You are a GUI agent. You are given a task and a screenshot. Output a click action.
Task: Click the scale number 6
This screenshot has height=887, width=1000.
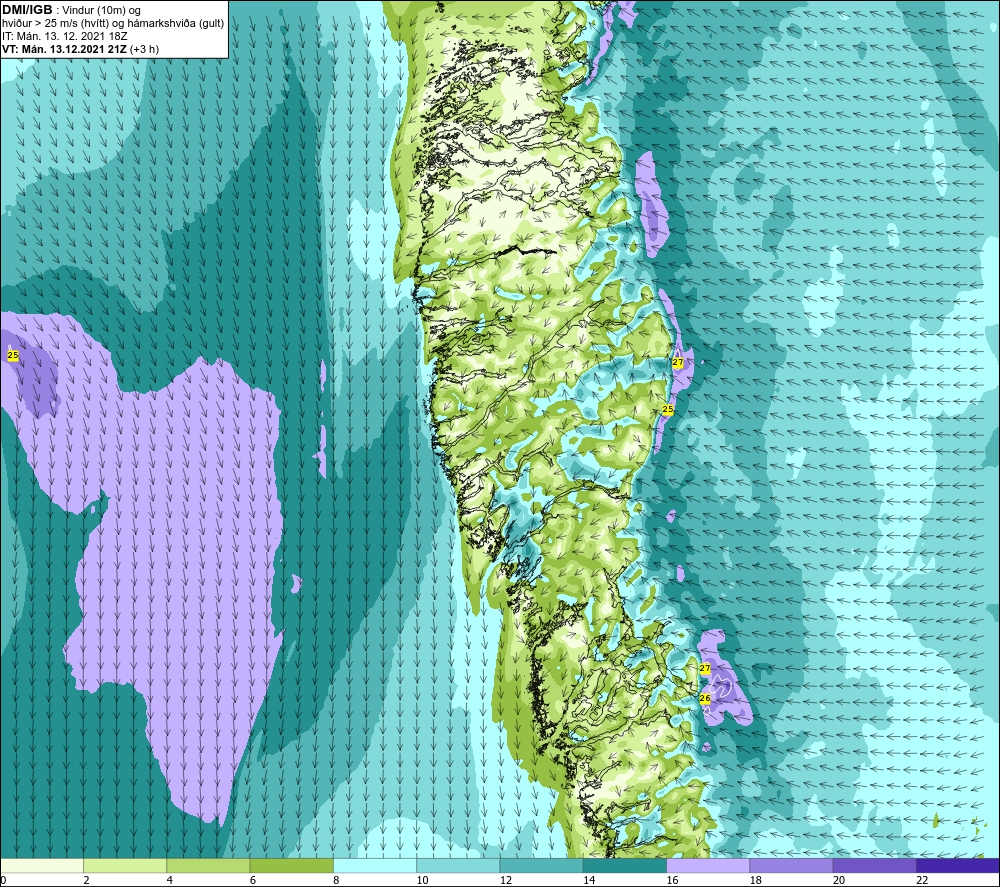click(253, 881)
